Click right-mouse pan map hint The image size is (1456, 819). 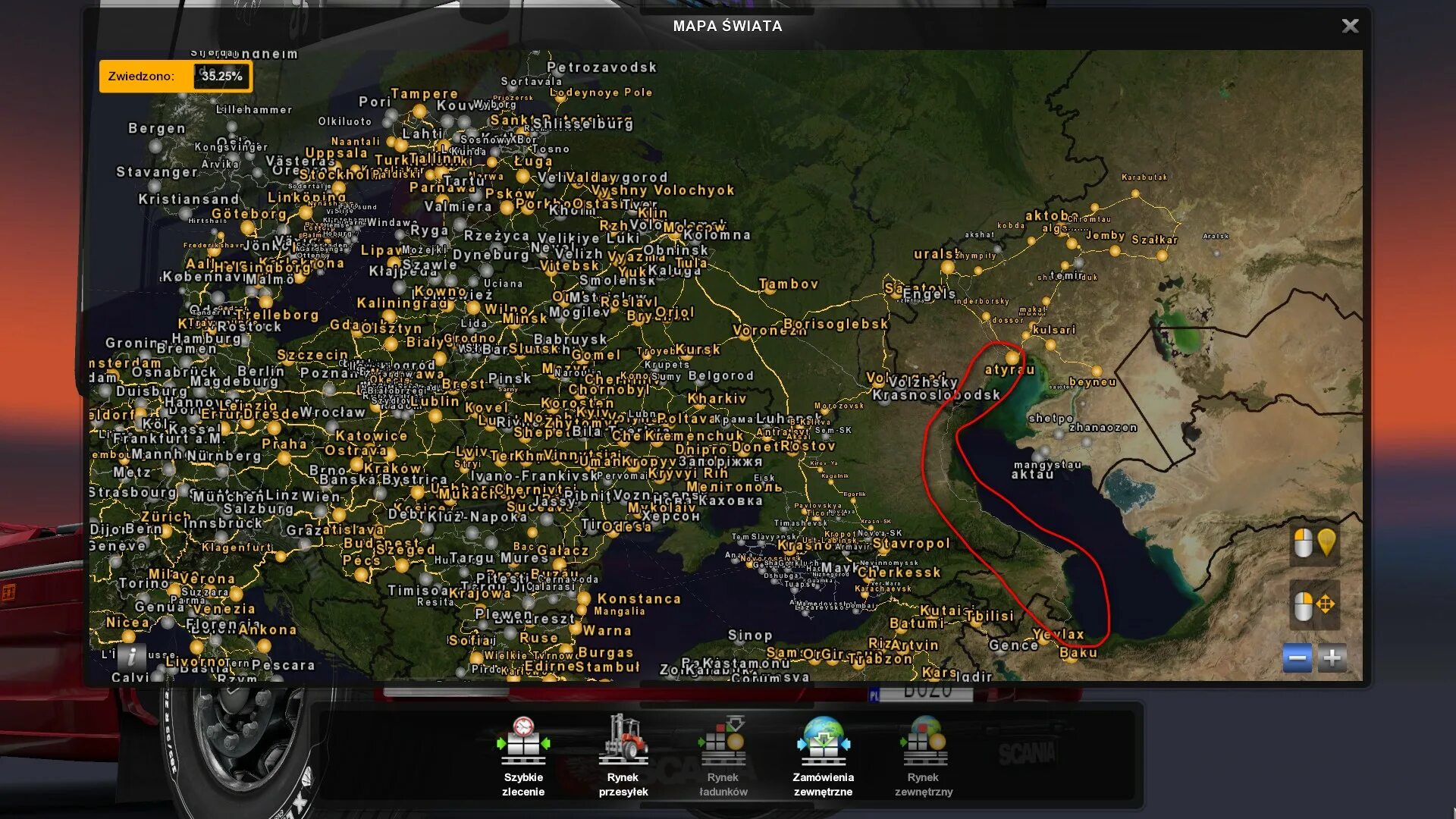pyautogui.click(x=1313, y=605)
